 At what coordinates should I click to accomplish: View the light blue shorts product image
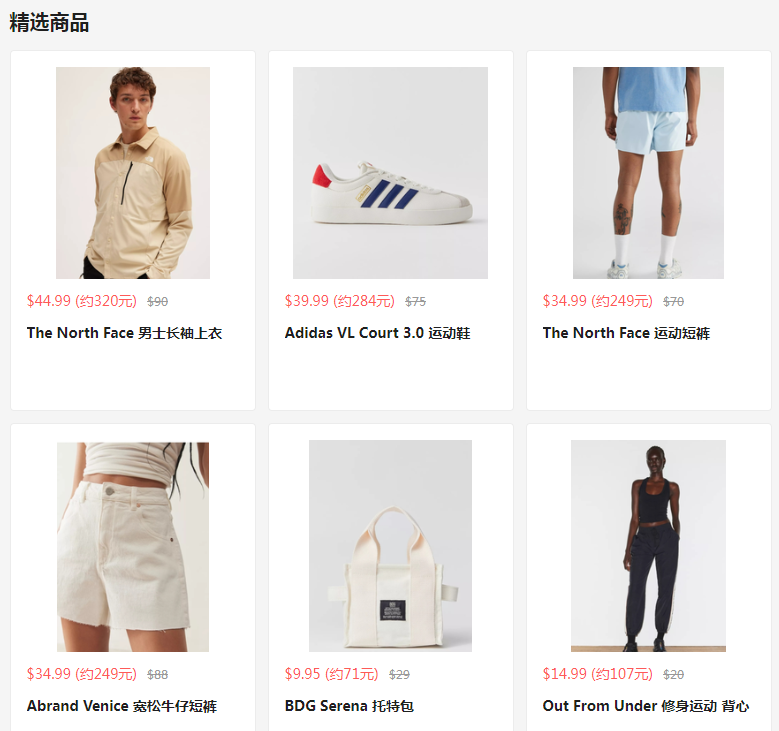pyautogui.click(x=648, y=172)
